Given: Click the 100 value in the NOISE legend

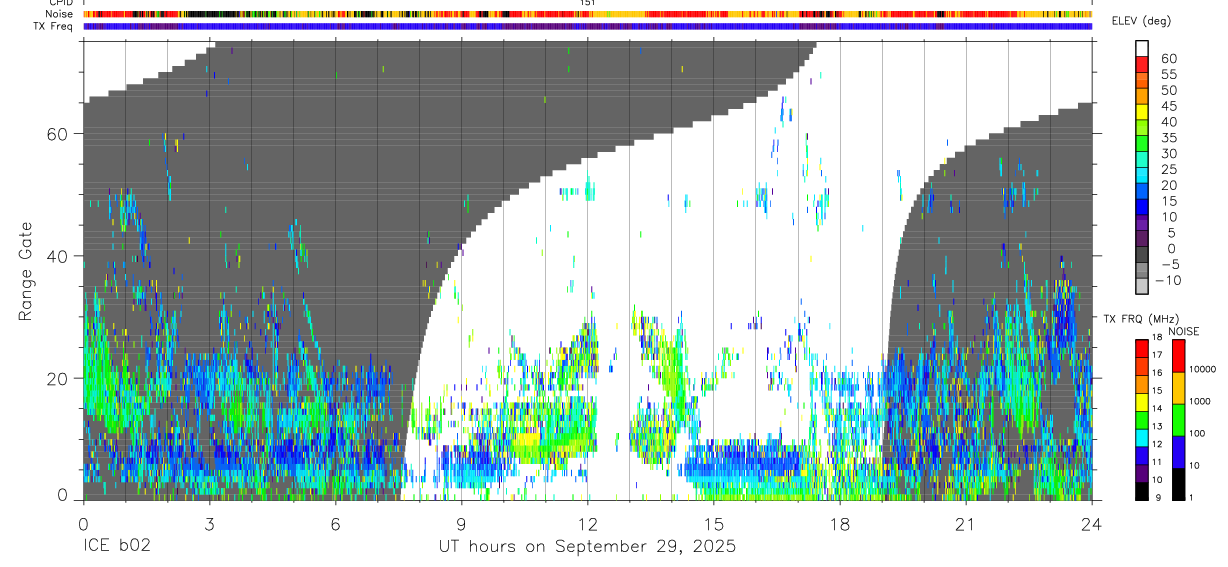Looking at the screenshot, I should pos(1197,433).
